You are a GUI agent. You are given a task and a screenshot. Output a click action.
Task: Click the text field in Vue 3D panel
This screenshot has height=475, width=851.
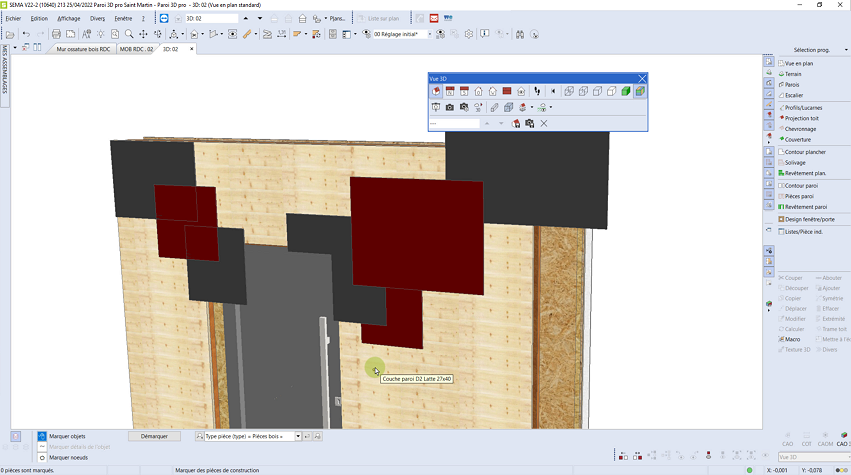click(x=455, y=123)
